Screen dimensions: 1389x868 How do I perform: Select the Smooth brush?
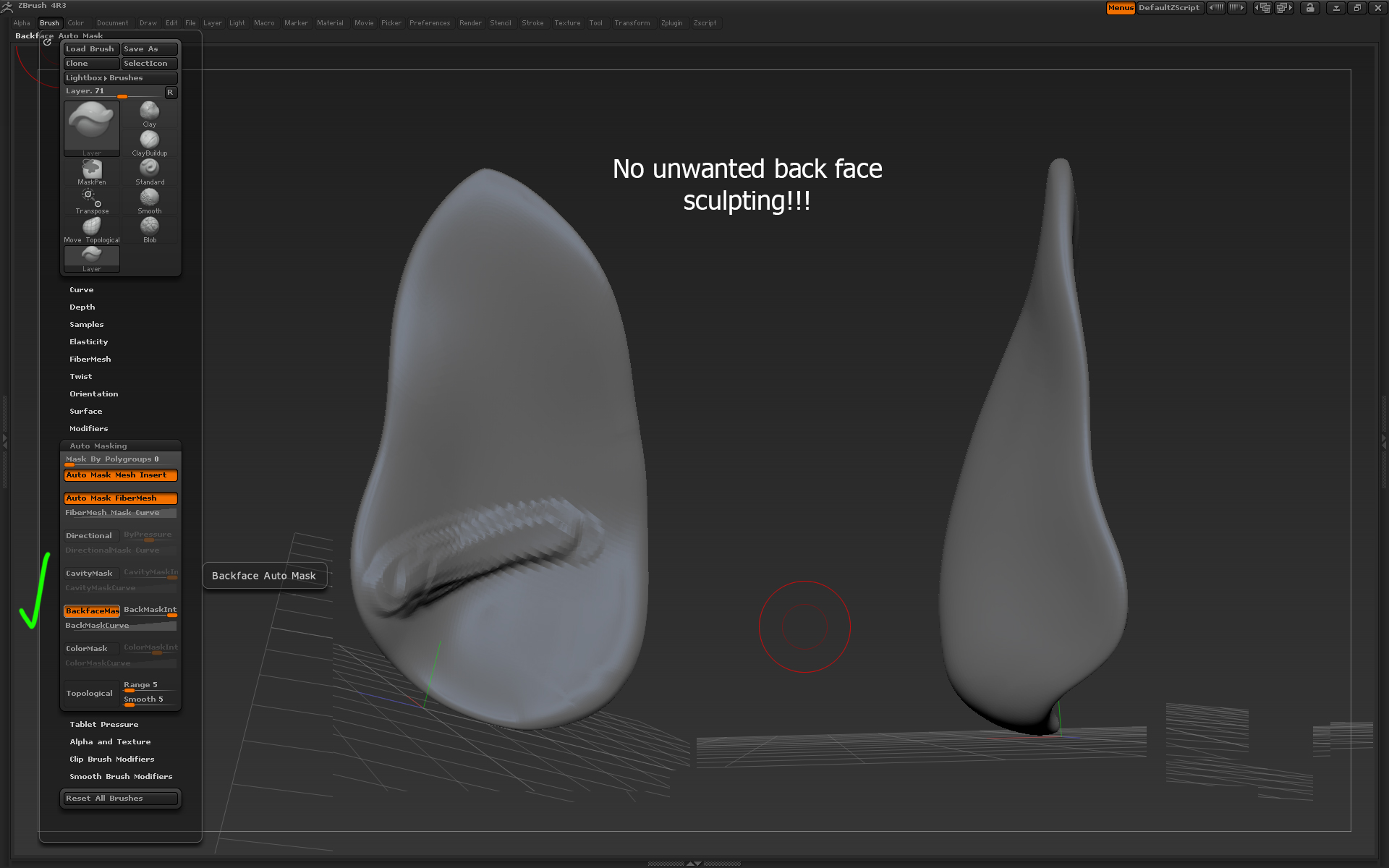pos(149,197)
